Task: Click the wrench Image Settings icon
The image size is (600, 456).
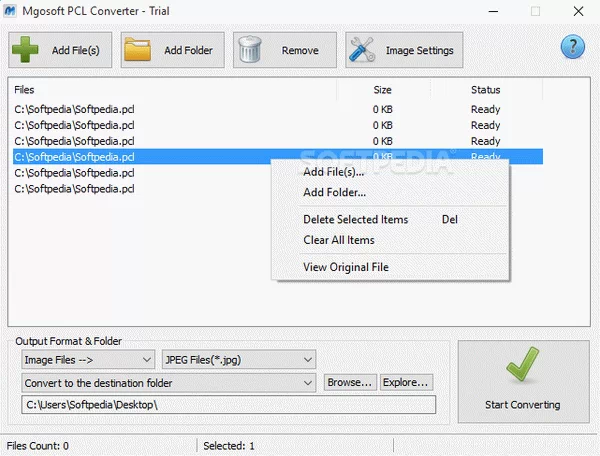Action: pos(362,50)
